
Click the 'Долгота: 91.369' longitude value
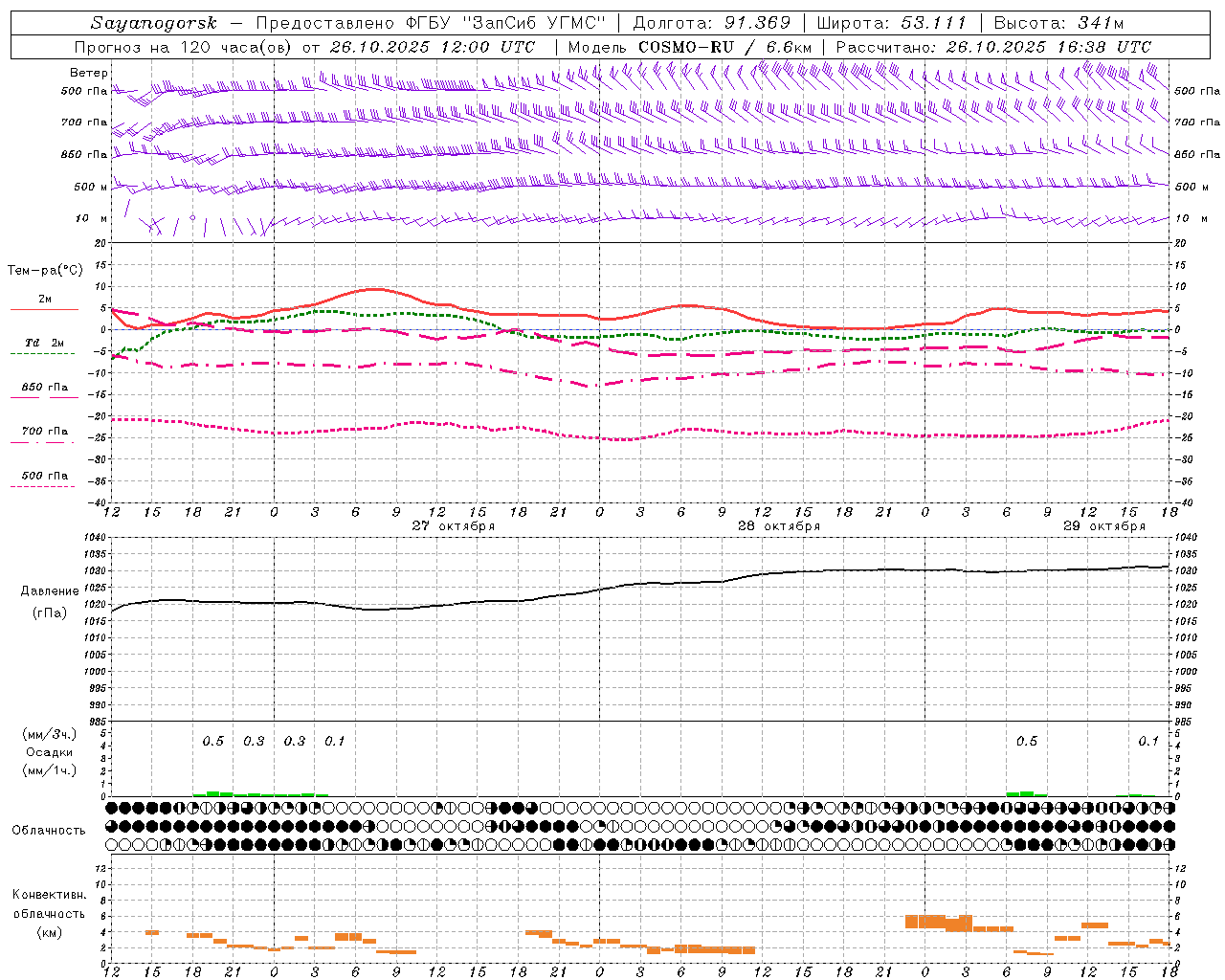pyautogui.click(x=712, y=23)
